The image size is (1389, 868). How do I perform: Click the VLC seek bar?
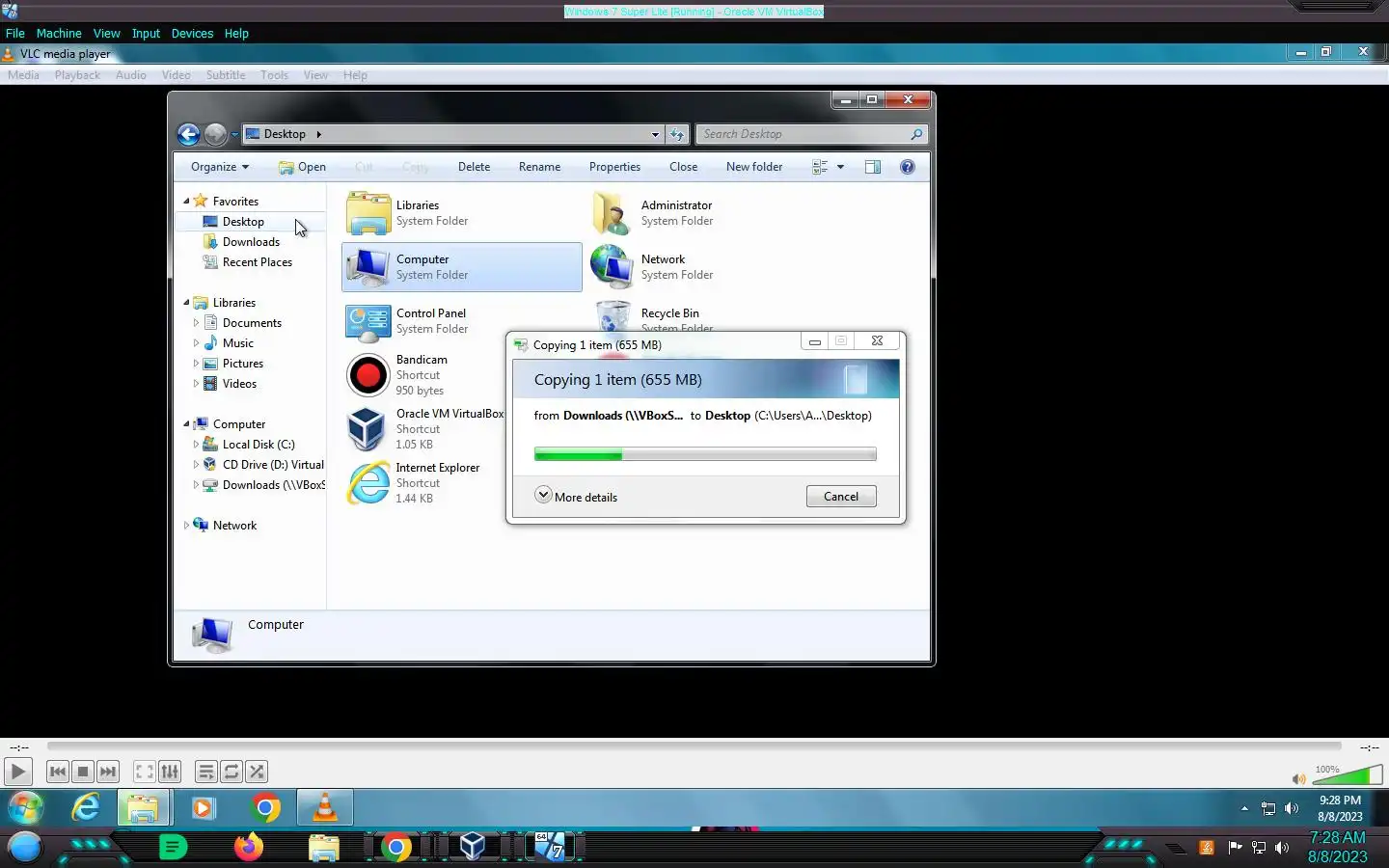click(694, 746)
